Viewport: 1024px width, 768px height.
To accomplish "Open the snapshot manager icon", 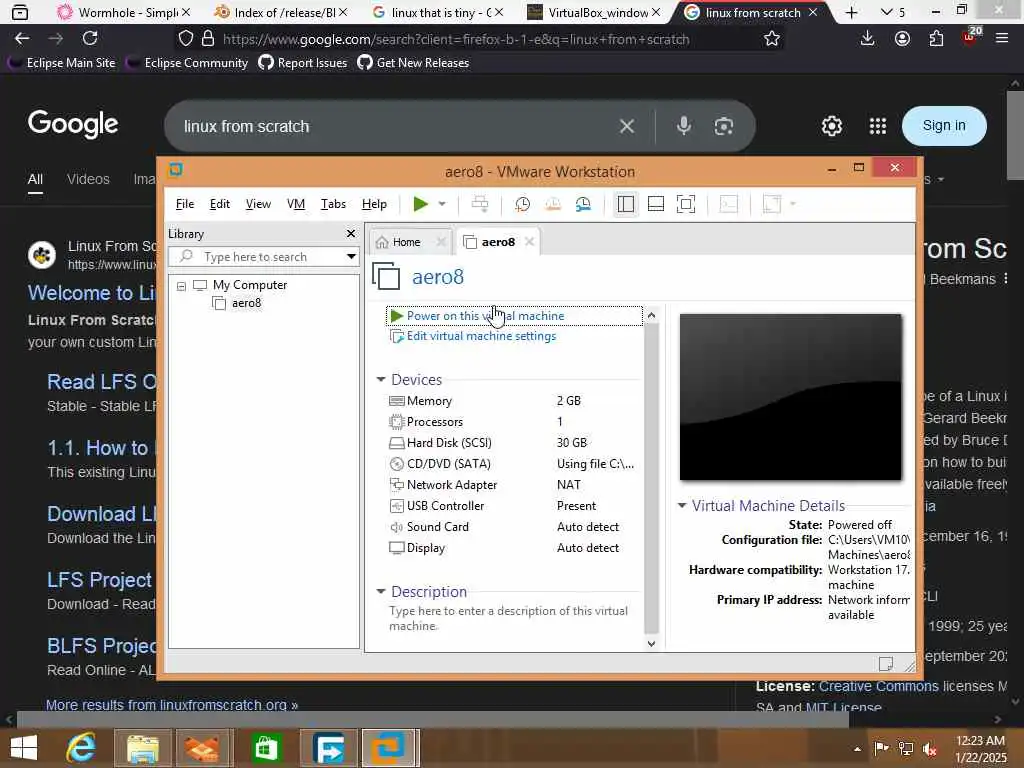I will (x=583, y=204).
